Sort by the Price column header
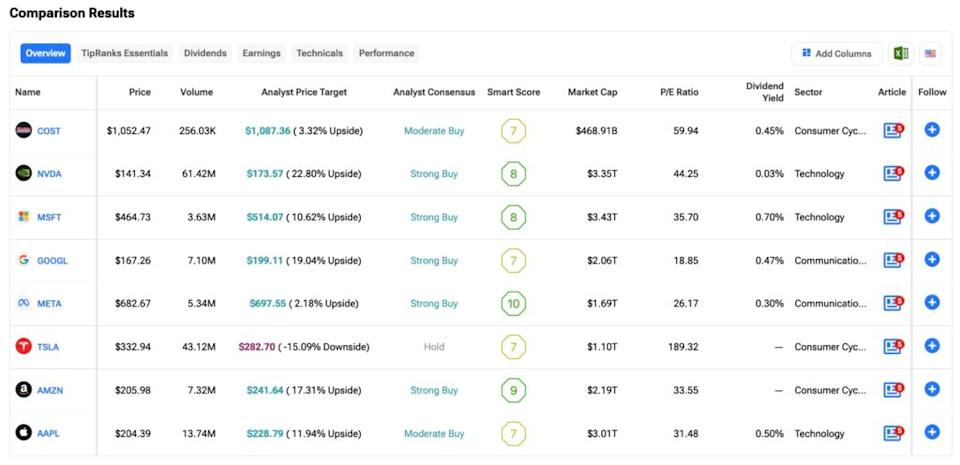The width and height of the screenshot is (960, 465). pyautogui.click(x=140, y=92)
